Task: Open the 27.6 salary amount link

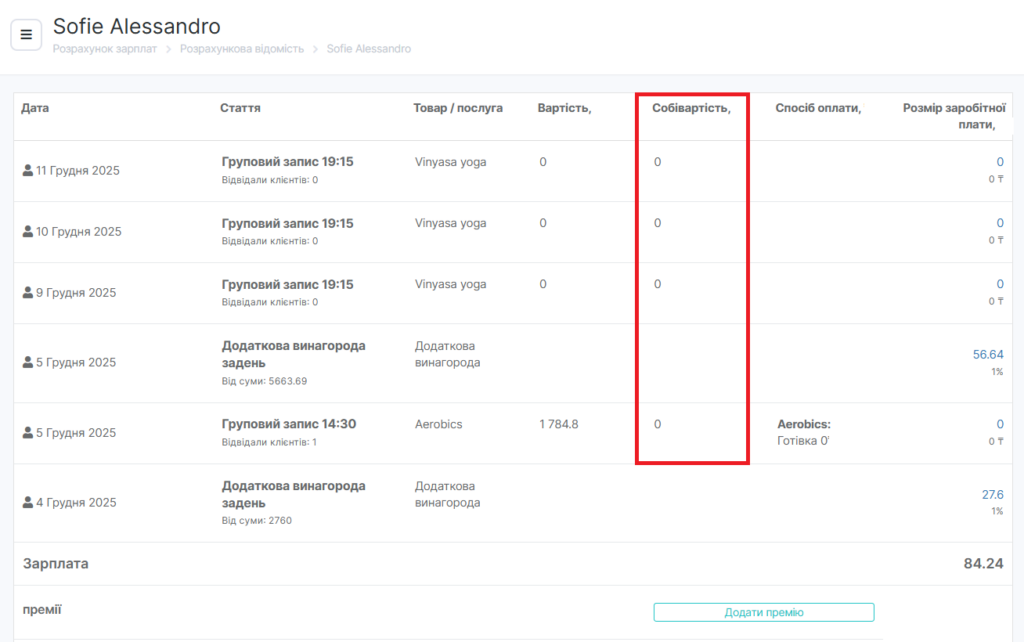Action: pyautogui.click(x=992, y=494)
